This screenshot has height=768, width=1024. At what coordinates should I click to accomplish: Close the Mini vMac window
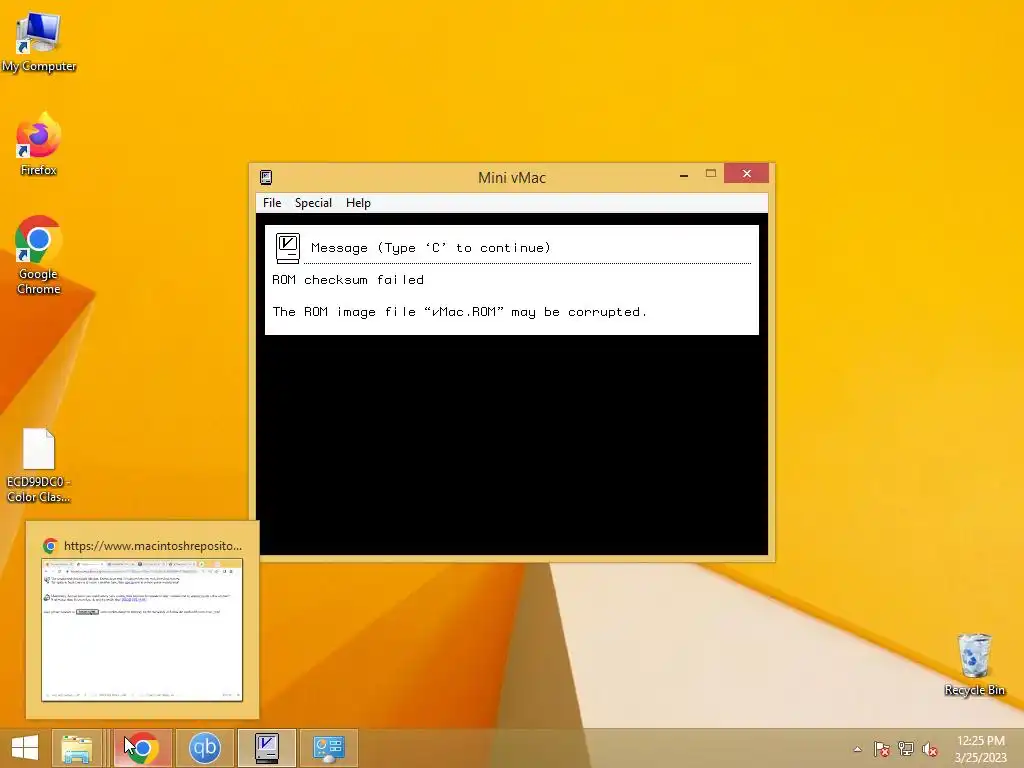[x=746, y=174]
